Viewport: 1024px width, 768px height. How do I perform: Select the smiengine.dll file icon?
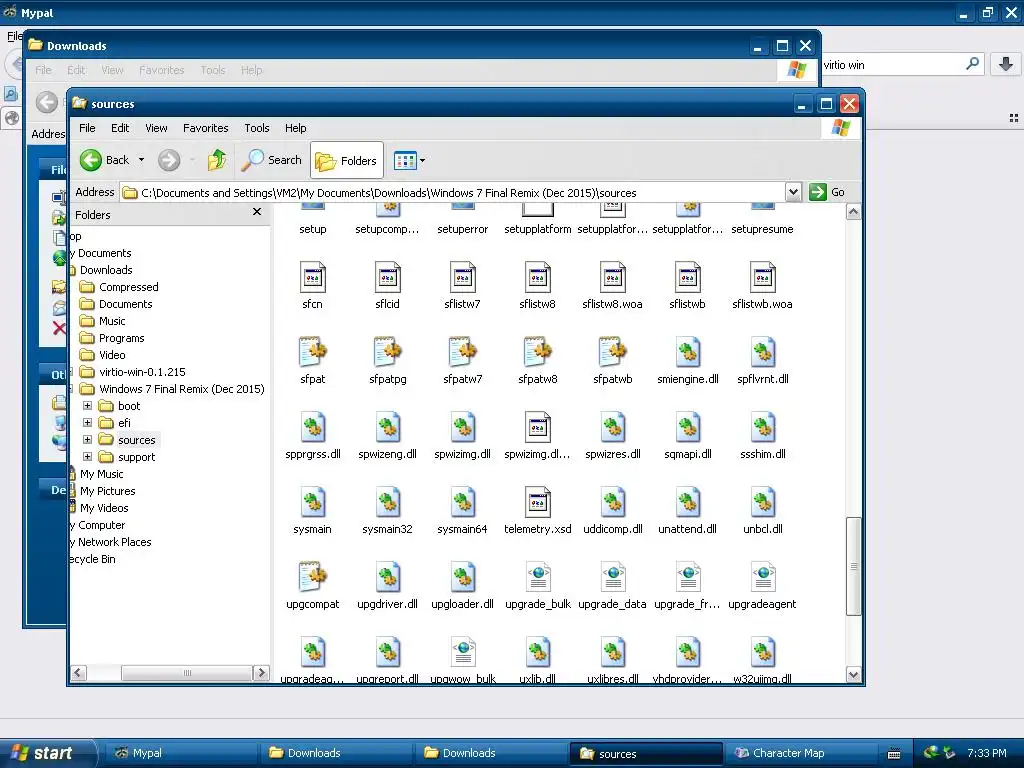(688, 352)
